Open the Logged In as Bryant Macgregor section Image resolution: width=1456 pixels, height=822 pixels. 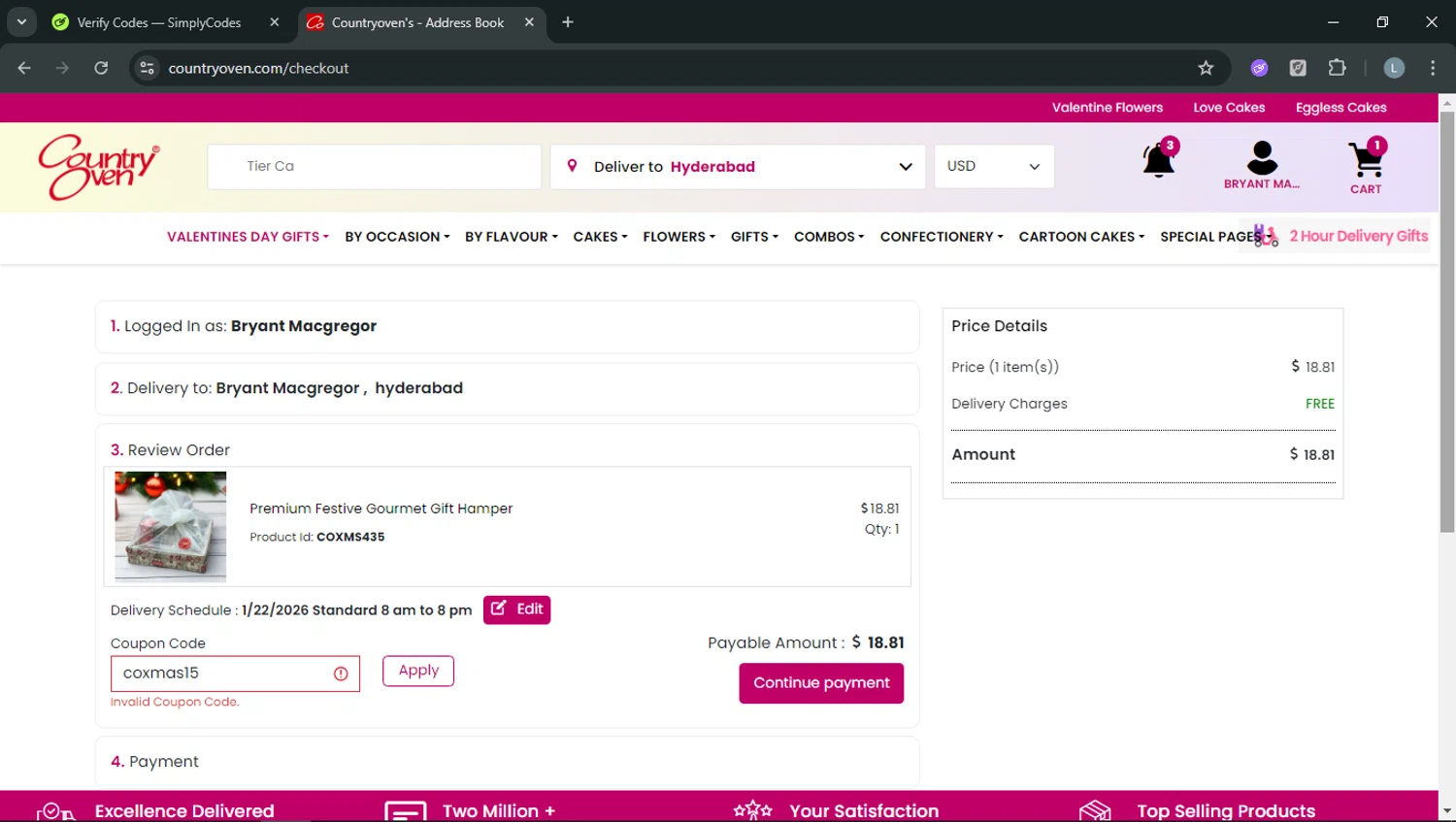(x=507, y=326)
